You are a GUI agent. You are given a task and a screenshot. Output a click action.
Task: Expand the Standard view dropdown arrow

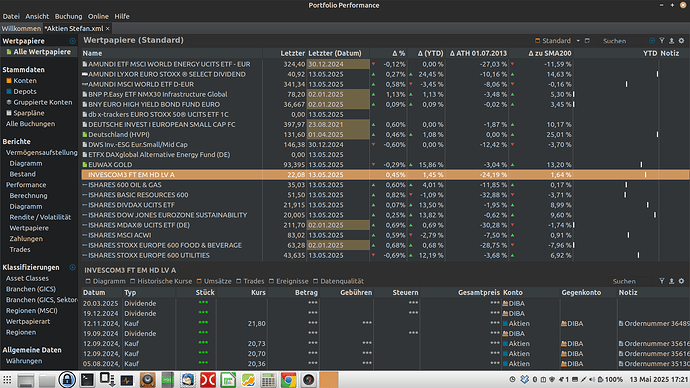pyautogui.click(x=578, y=40)
